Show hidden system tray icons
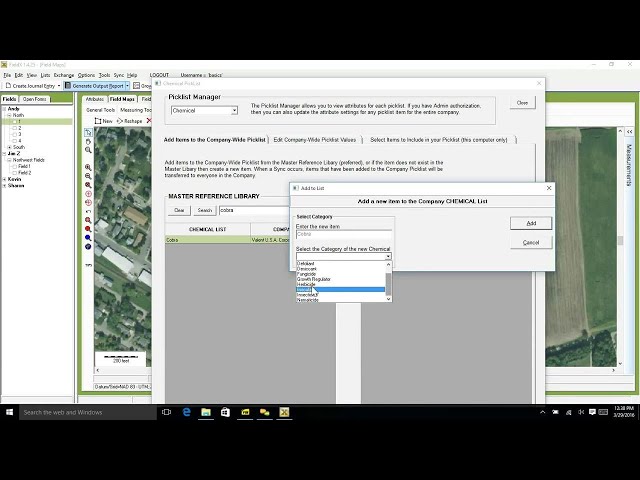 542,412
